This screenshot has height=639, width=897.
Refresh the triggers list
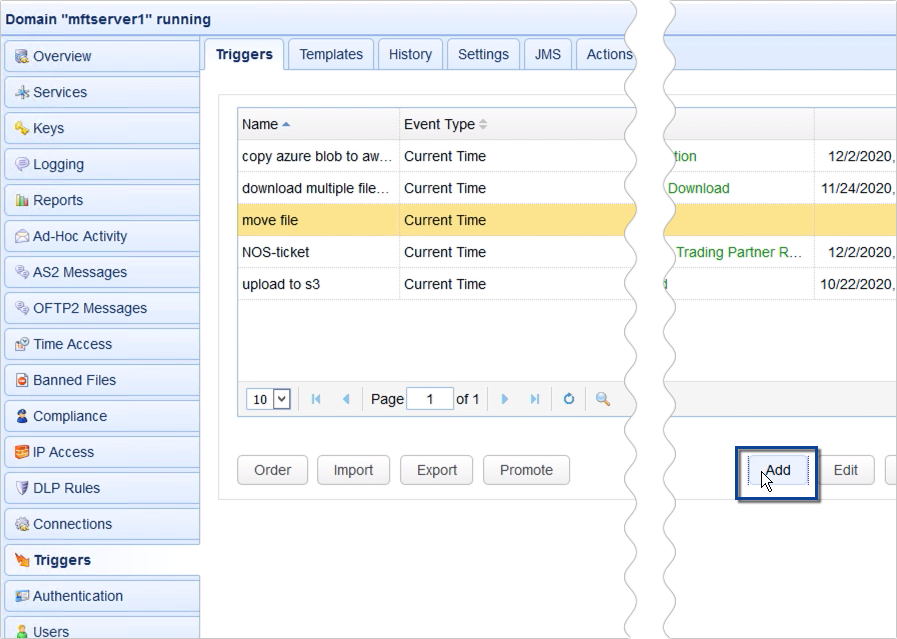coord(568,398)
